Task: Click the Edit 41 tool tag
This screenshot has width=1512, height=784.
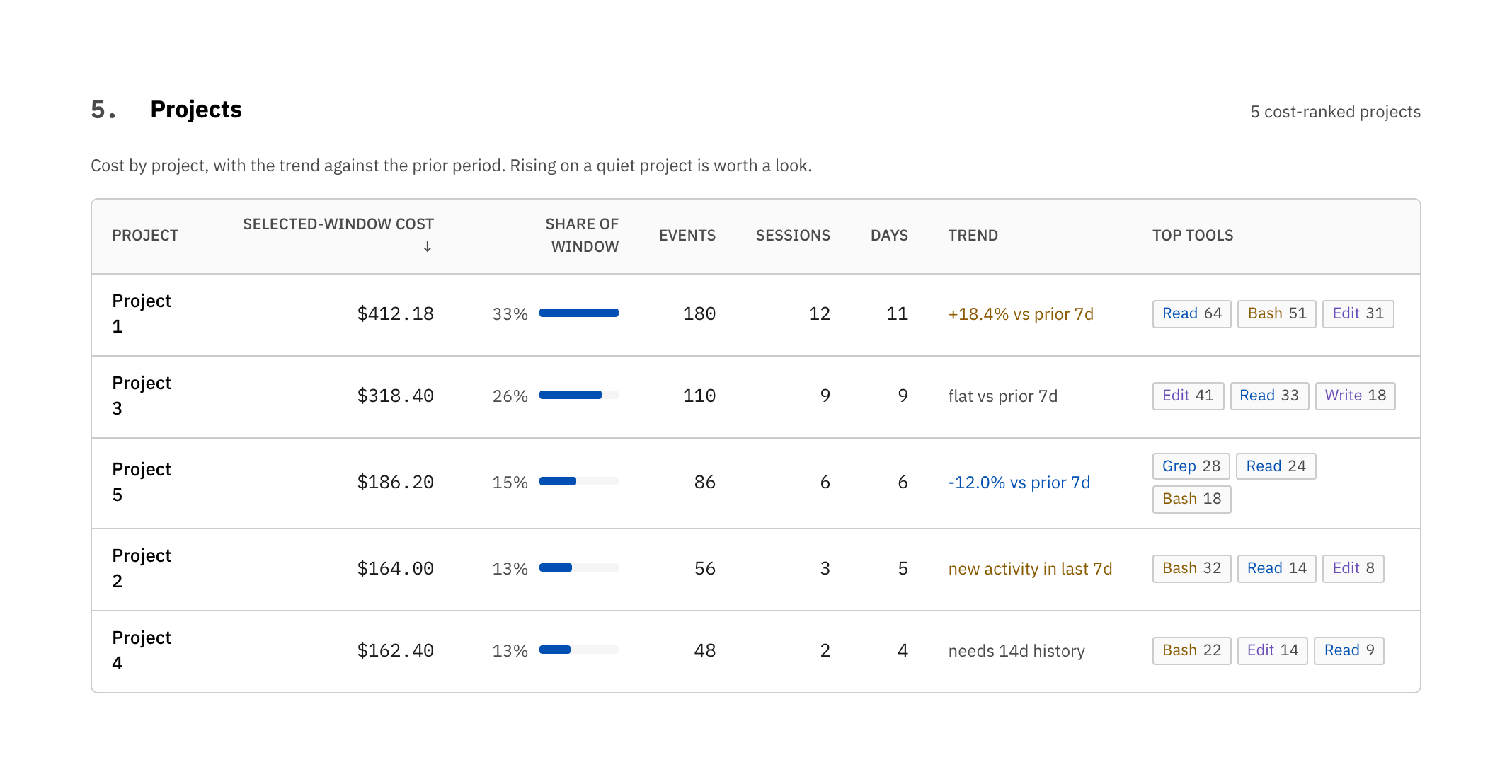Action: click(1188, 396)
